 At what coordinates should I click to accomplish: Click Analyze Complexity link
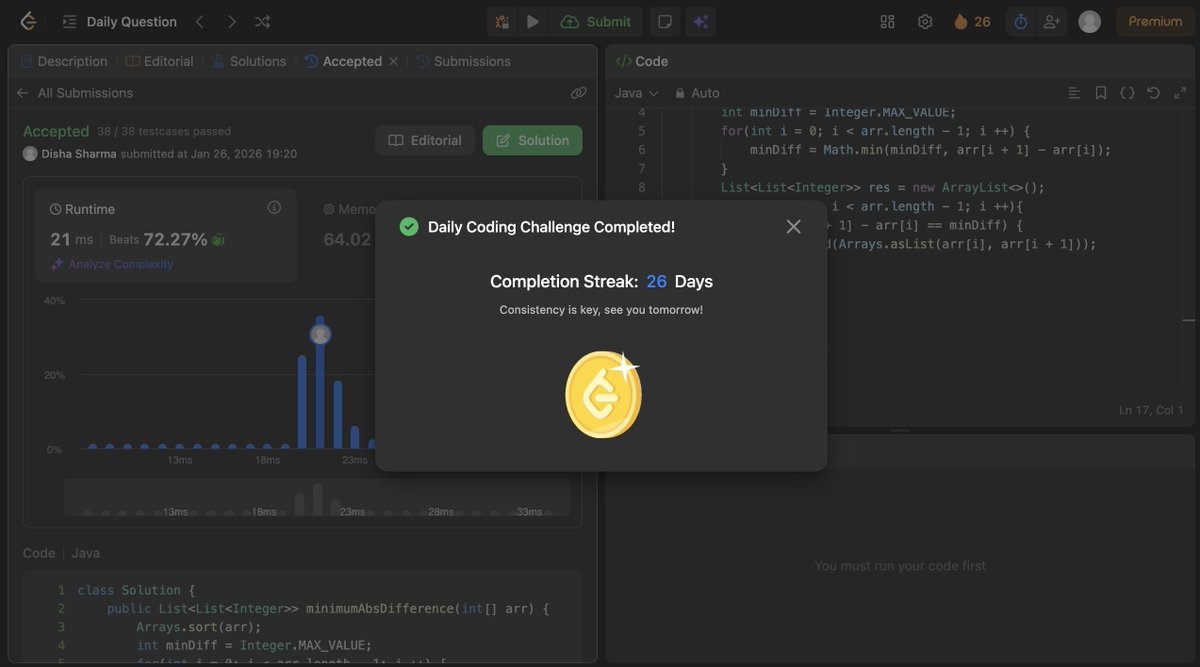[112, 264]
